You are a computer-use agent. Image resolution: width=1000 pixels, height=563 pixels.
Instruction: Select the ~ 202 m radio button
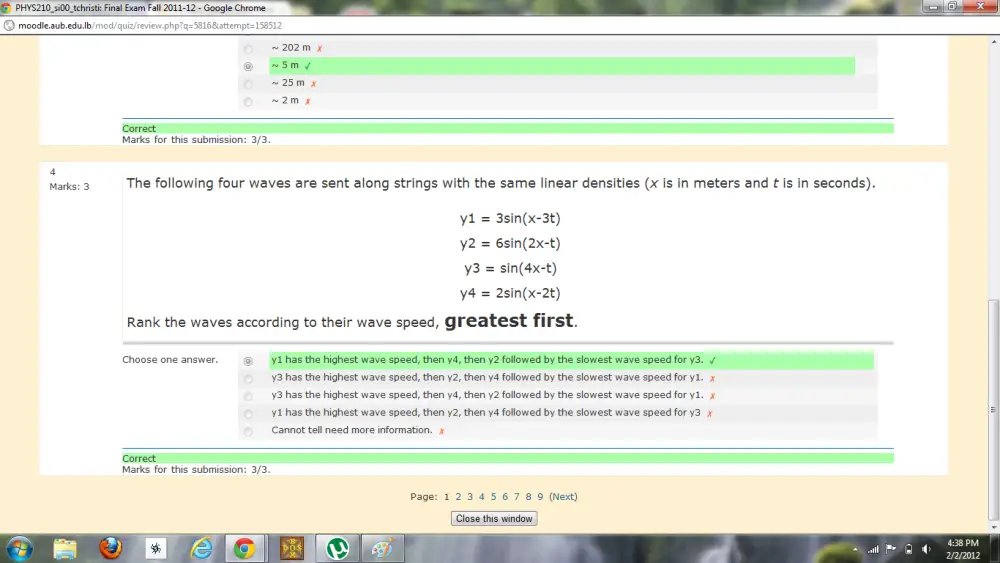[x=248, y=49]
